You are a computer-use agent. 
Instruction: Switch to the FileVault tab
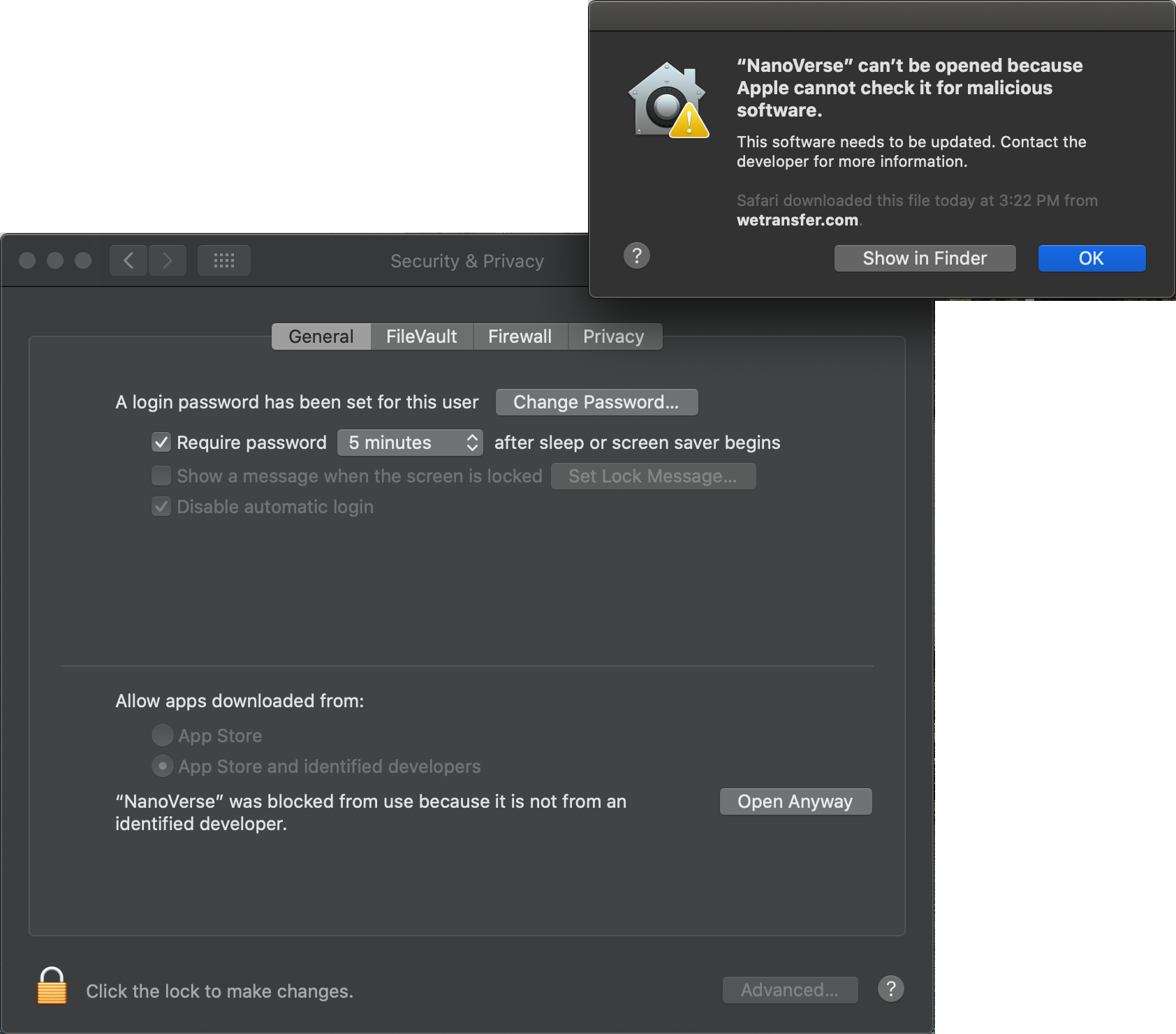click(x=421, y=337)
